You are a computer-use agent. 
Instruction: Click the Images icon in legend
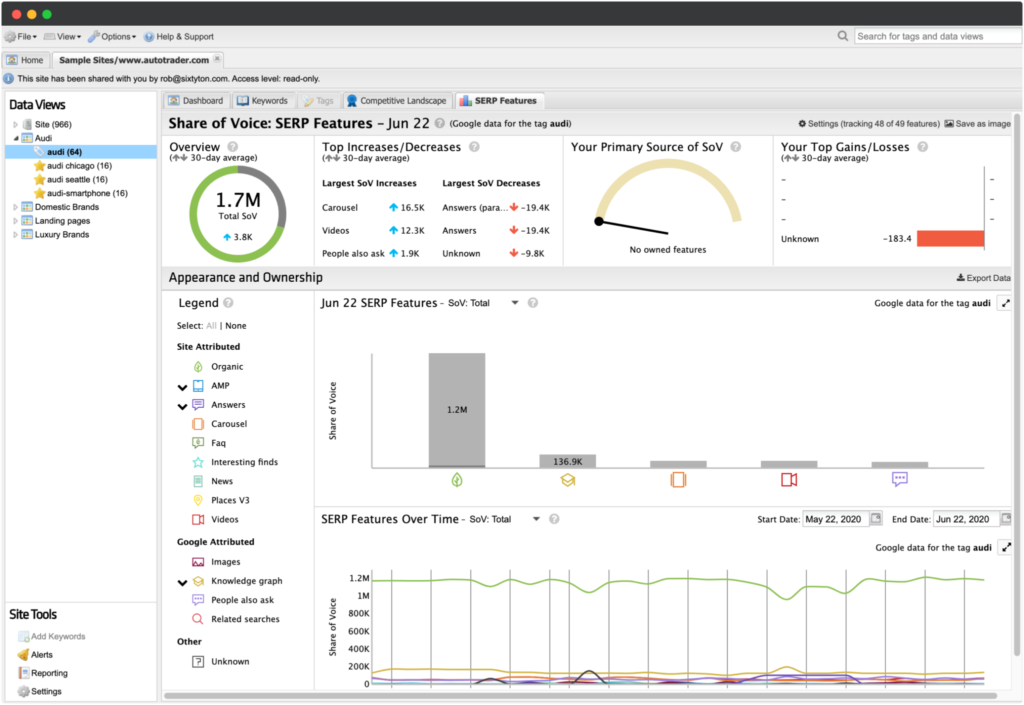[x=198, y=562]
